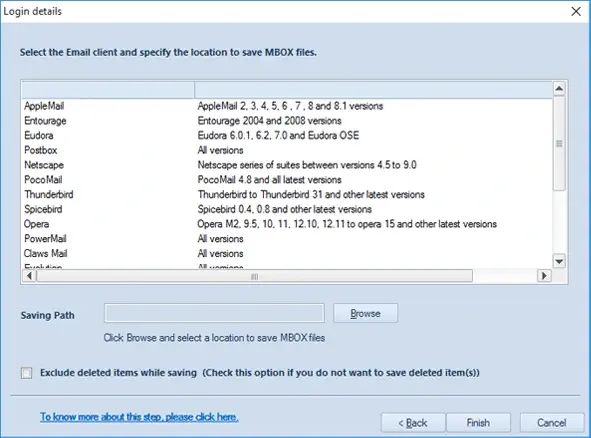Image resolution: width=591 pixels, height=438 pixels.
Task: Click the second column header of the list
Action: coord(374,90)
